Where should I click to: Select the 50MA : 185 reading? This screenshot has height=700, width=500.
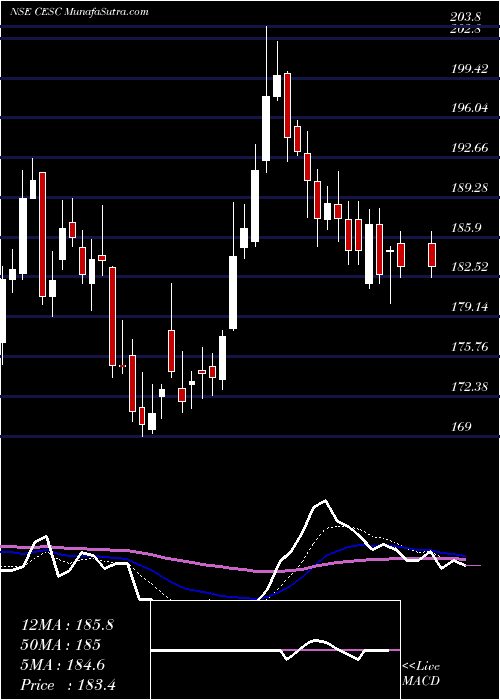point(61,645)
